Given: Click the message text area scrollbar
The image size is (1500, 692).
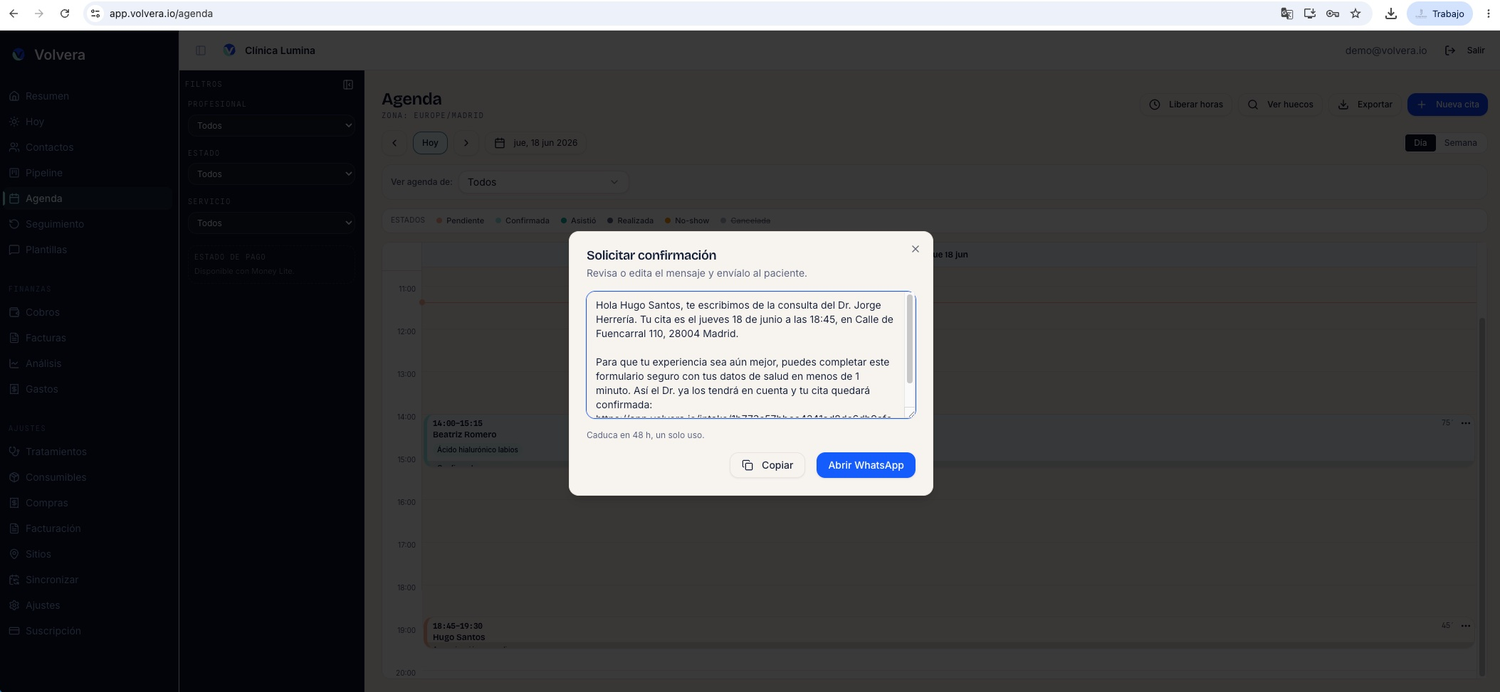Looking at the screenshot, I should point(910,340).
